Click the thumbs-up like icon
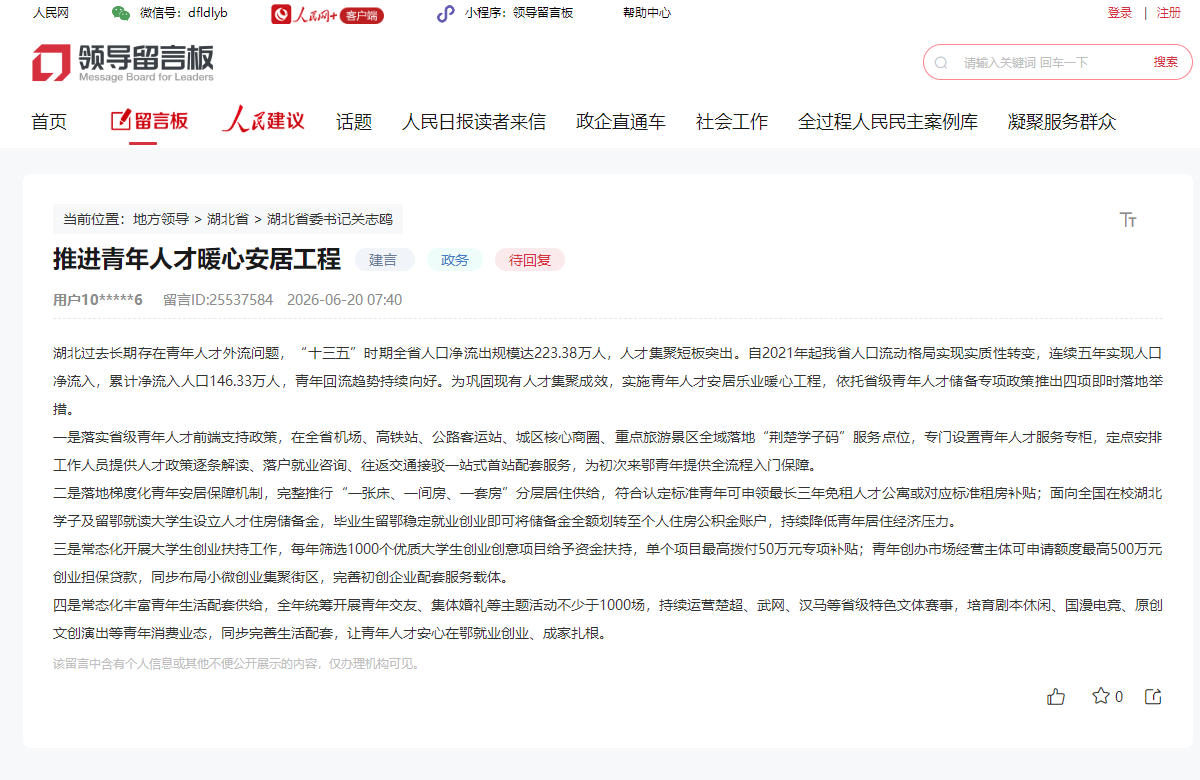Image resolution: width=1200 pixels, height=780 pixels. (x=1056, y=697)
